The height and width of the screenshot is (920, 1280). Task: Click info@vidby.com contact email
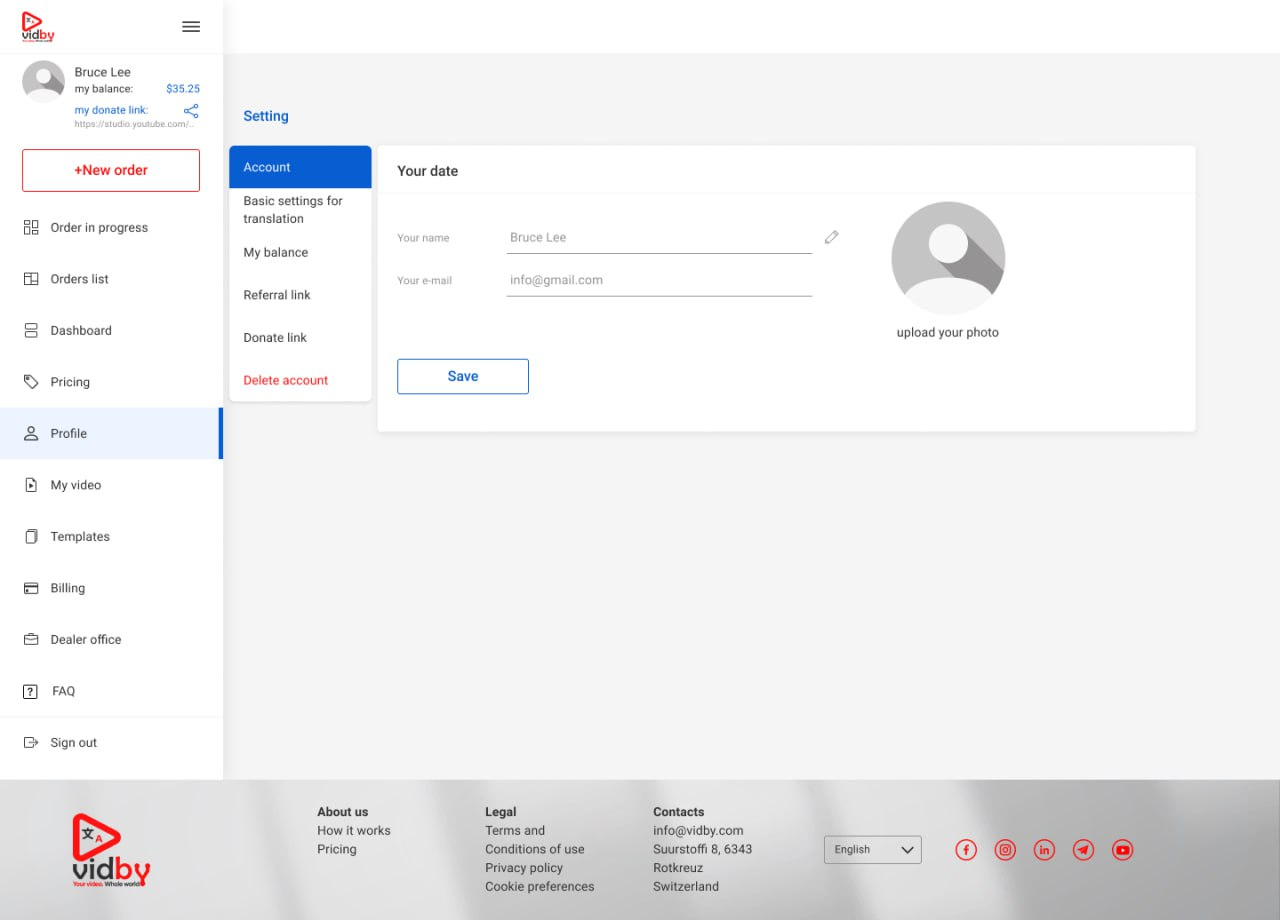coord(698,830)
